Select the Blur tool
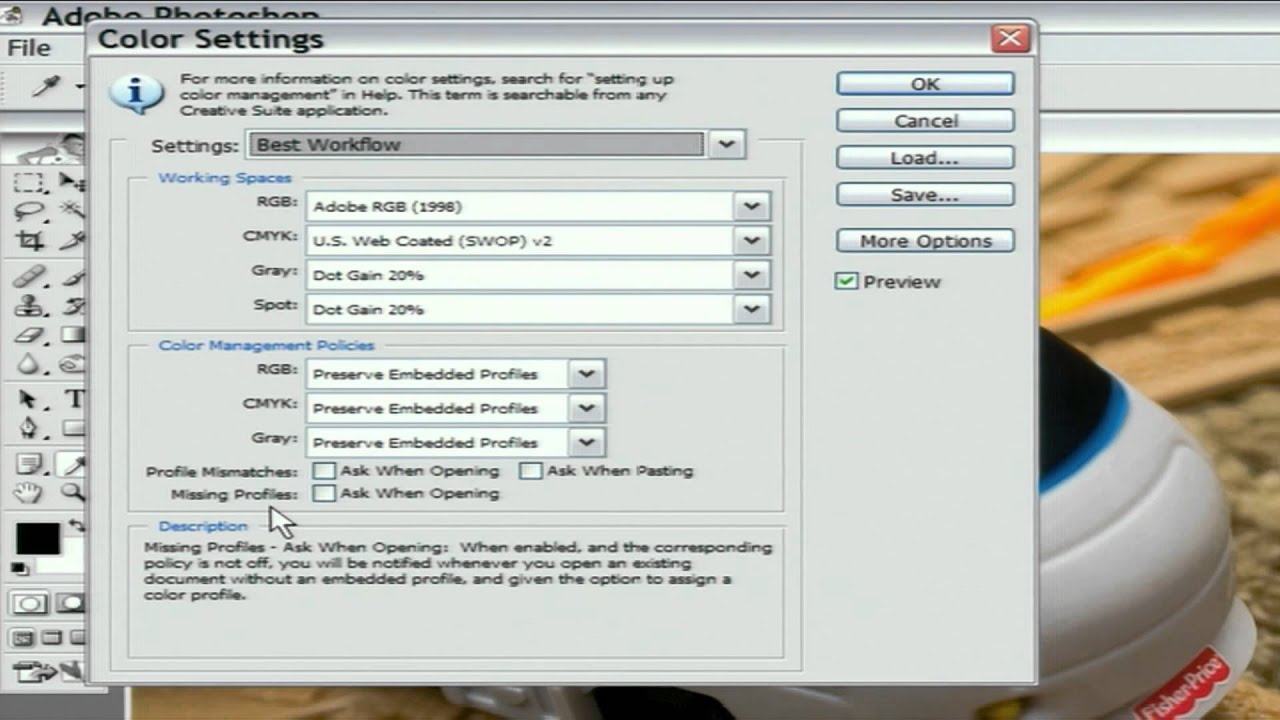The height and width of the screenshot is (720, 1280). (x=29, y=364)
